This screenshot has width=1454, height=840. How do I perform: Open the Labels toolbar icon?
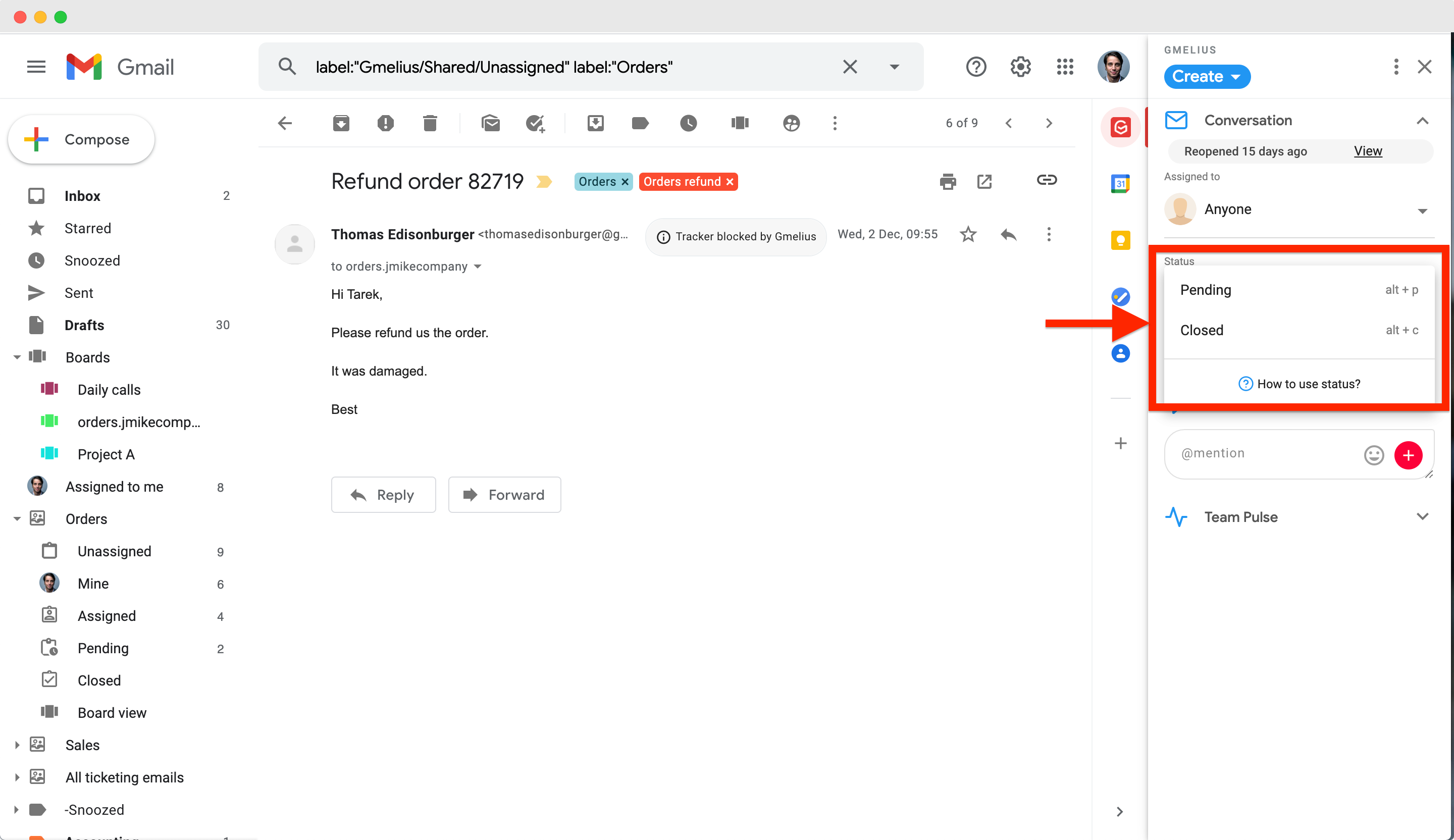point(640,123)
